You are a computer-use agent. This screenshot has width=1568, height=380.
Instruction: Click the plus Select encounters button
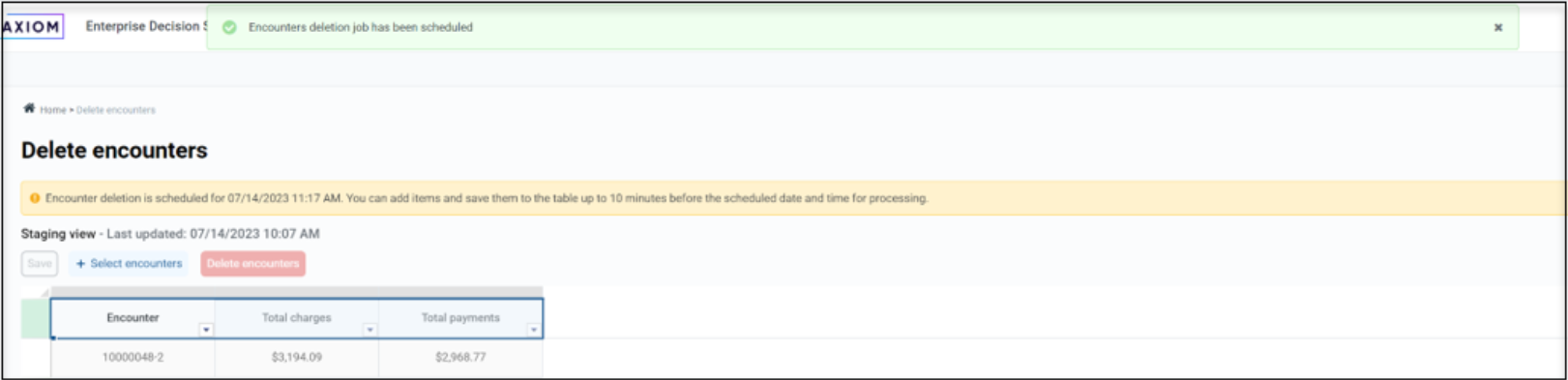pos(129,263)
